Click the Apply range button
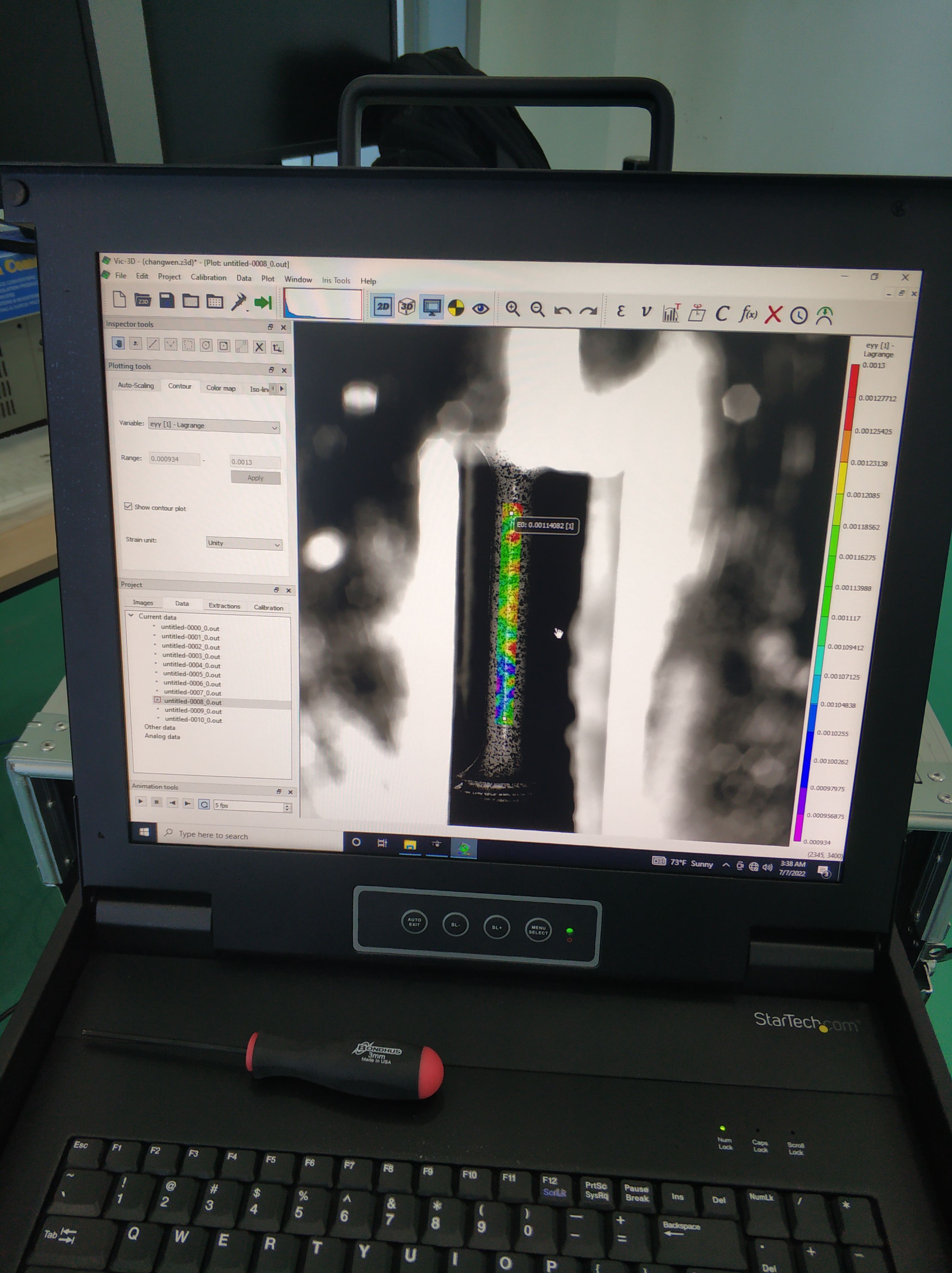Viewport: 952px width, 1273px height. point(255,478)
